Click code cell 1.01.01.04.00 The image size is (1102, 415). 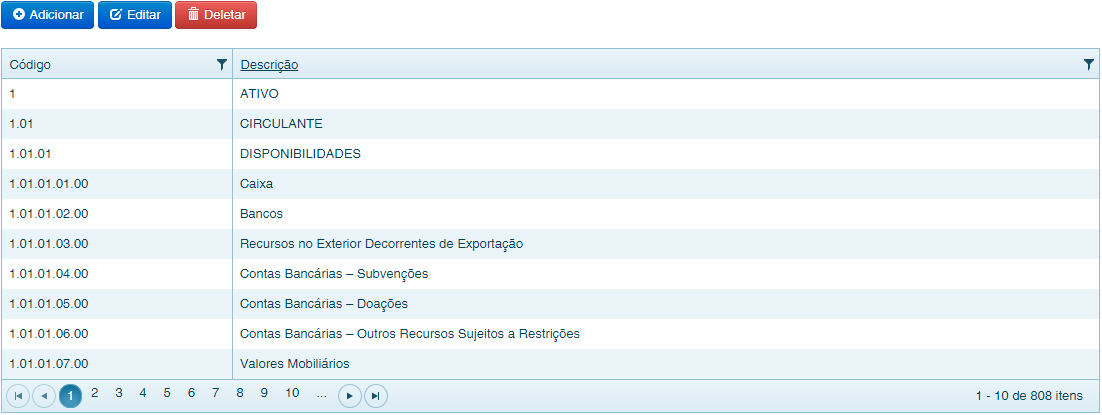(117, 274)
